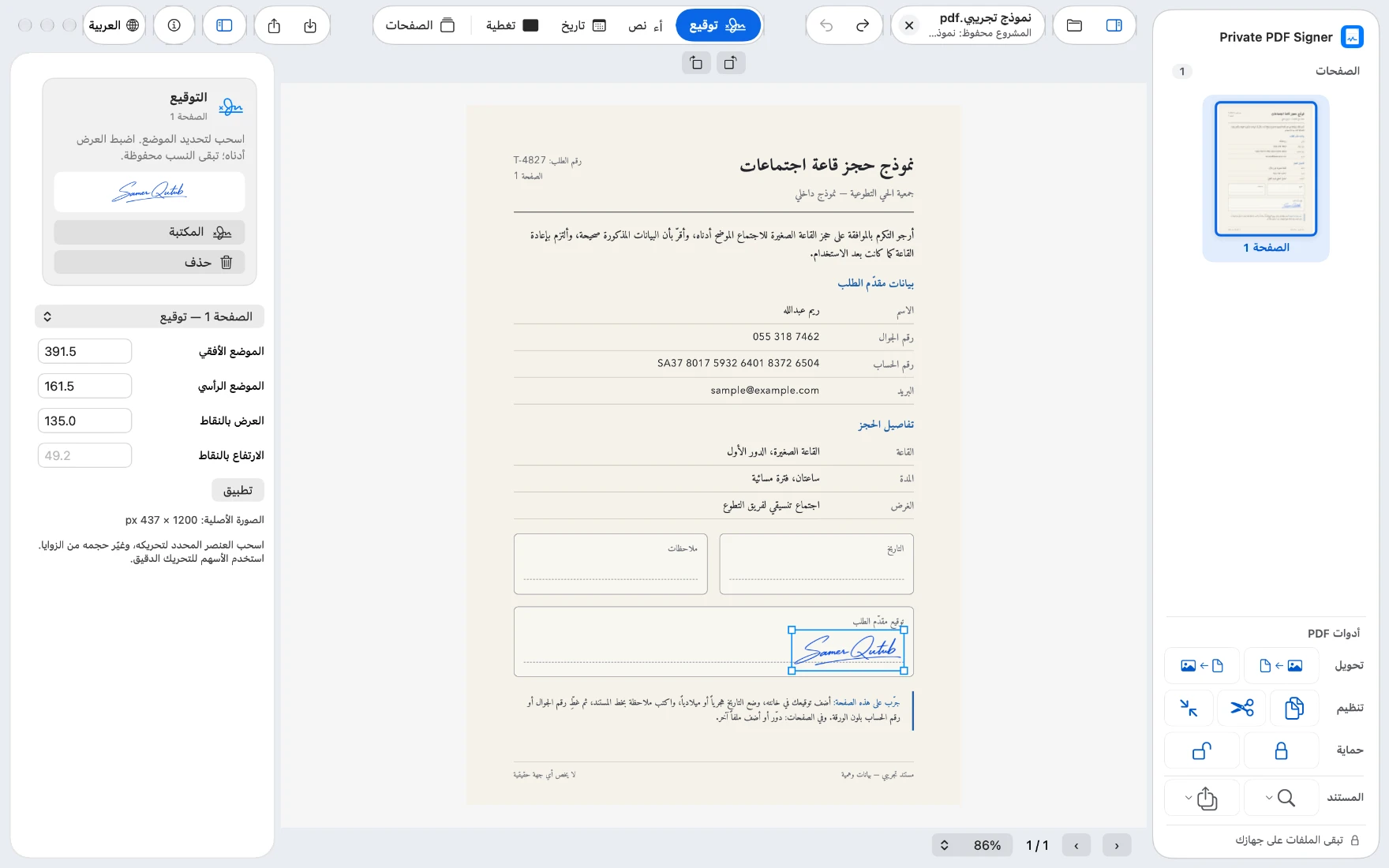Select the تغطية redaction tool

512,25
